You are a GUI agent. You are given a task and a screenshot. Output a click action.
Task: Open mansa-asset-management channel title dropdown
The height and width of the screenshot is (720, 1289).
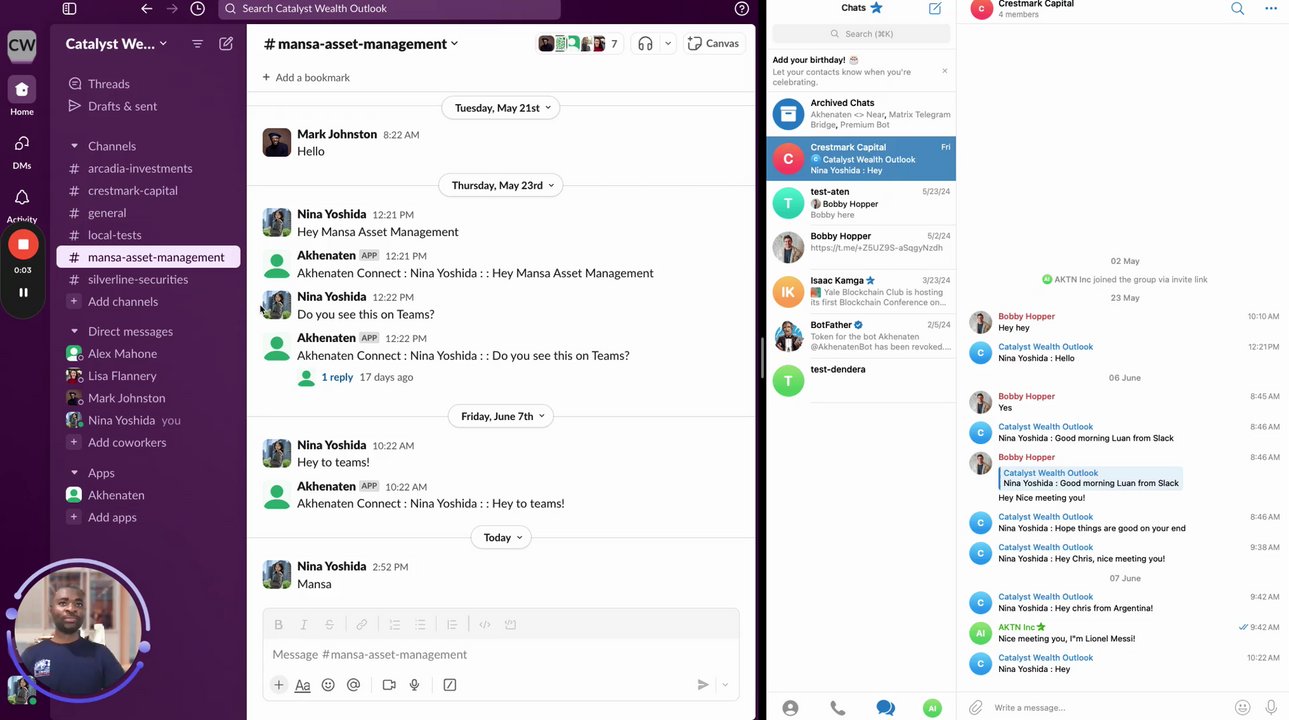[361, 44]
